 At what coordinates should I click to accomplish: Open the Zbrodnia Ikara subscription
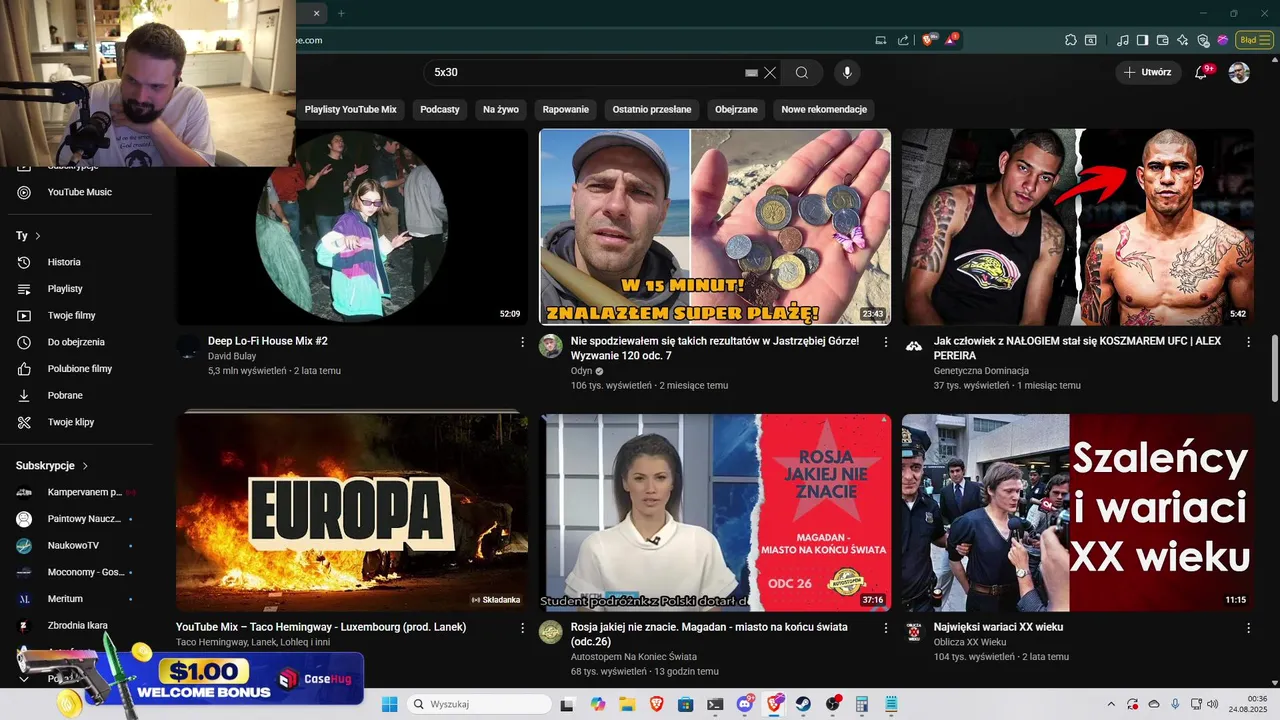tap(80, 626)
